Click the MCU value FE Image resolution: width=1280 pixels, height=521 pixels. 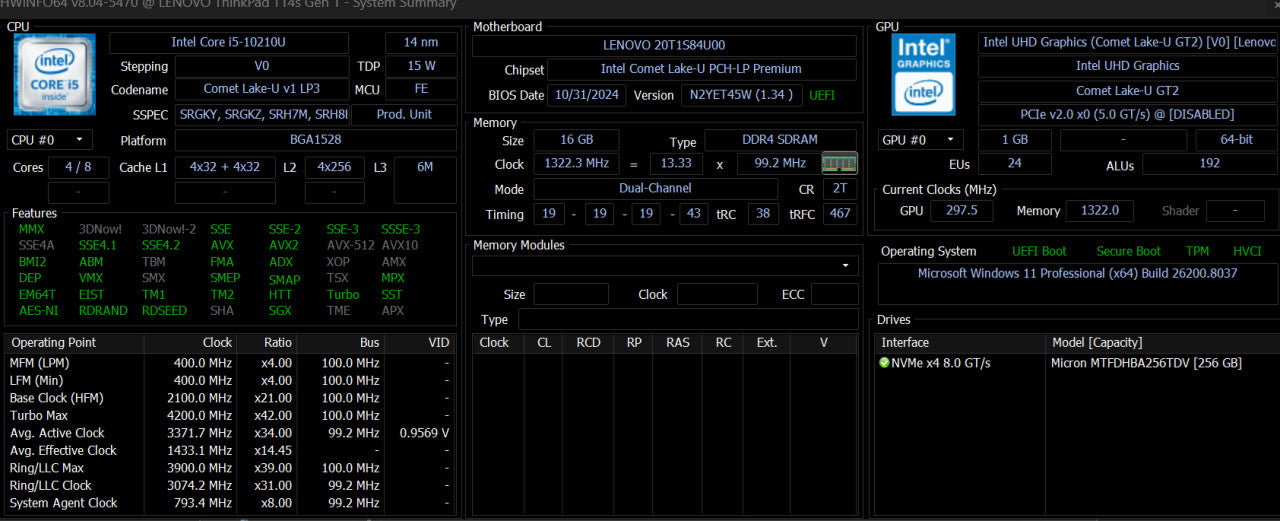[421, 90]
